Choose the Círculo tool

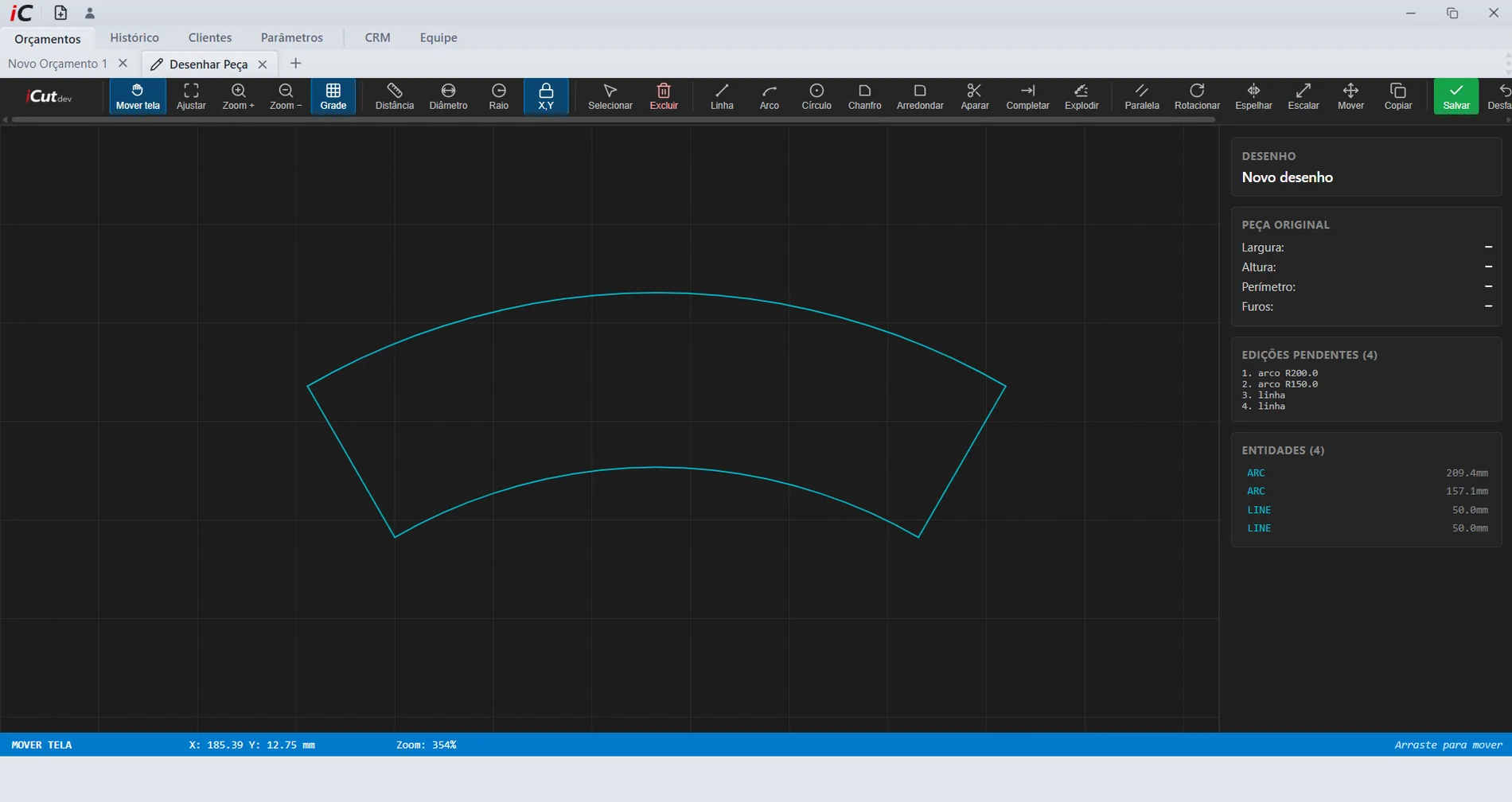coord(816,96)
